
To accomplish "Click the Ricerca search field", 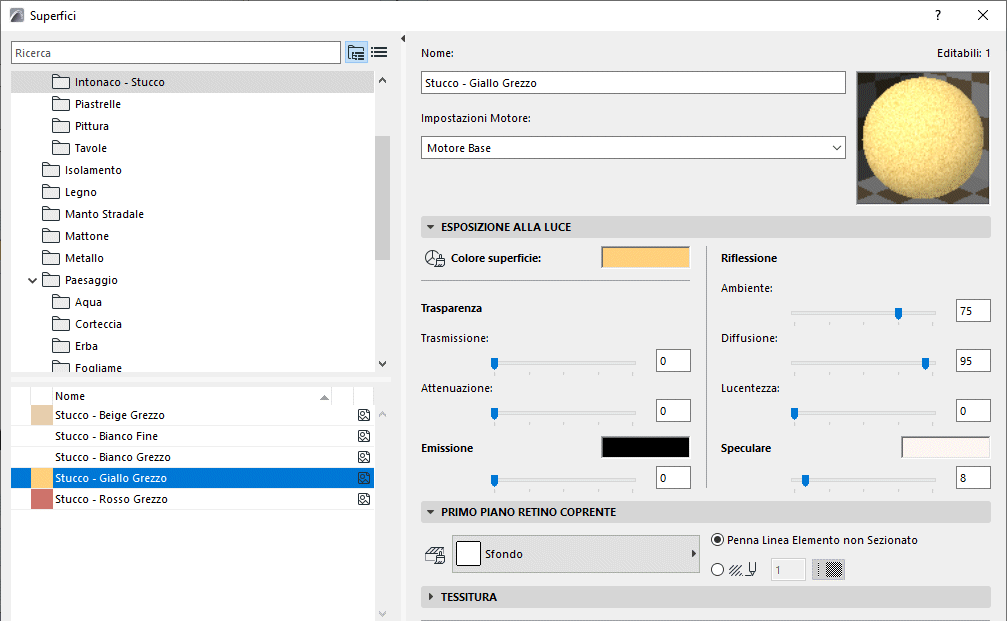I will point(176,53).
